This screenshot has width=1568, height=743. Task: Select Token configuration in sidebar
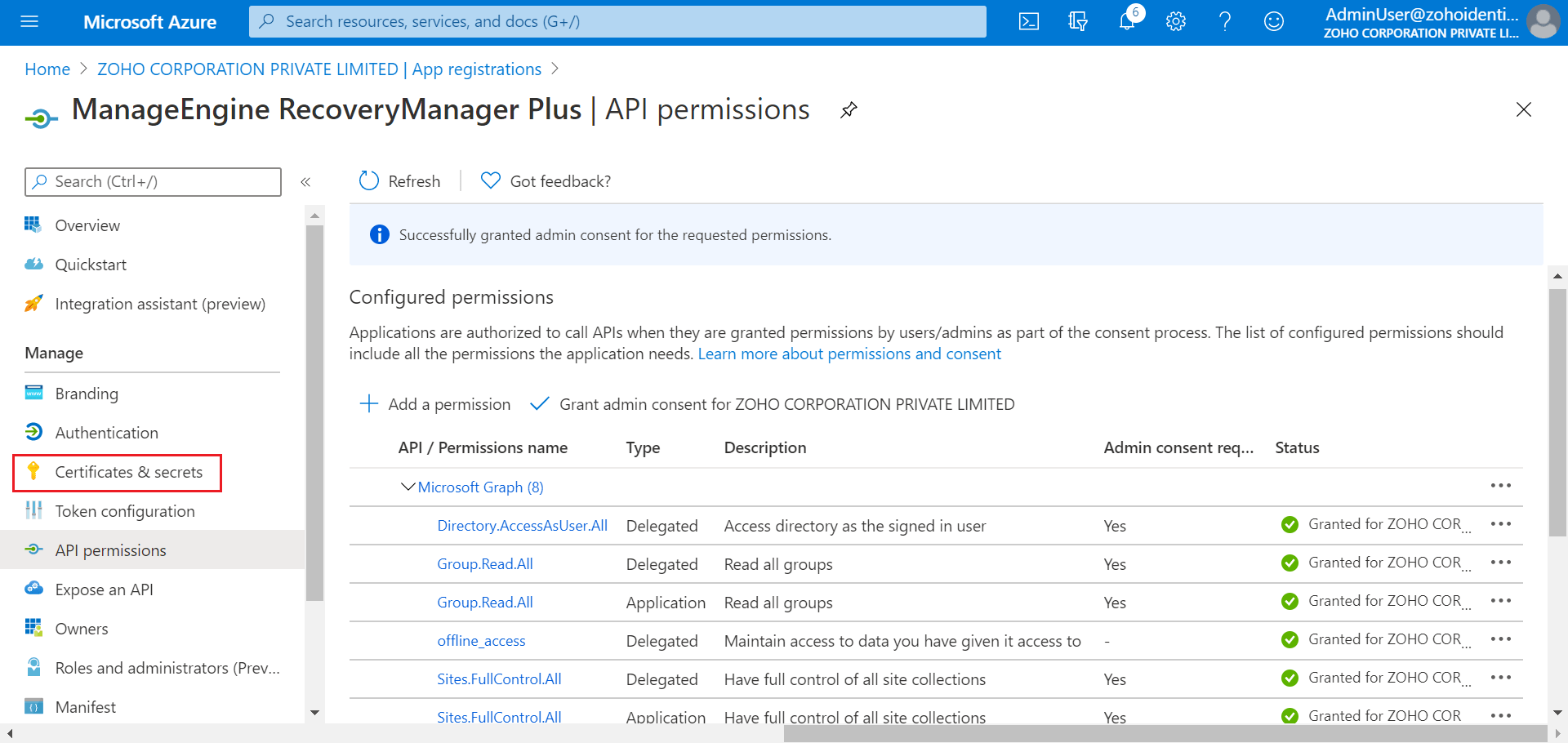click(124, 512)
